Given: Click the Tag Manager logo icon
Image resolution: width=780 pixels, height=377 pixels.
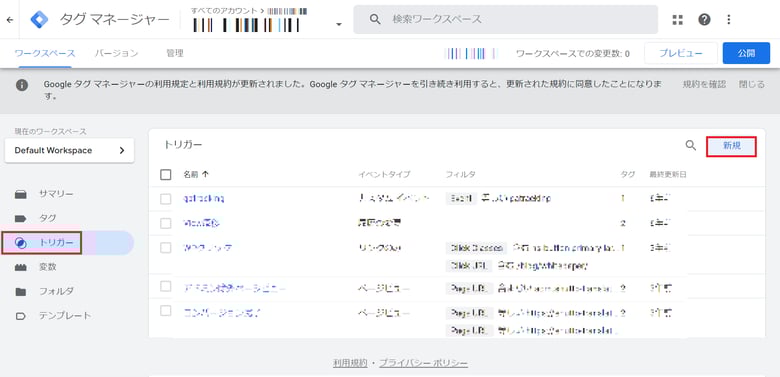Looking at the screenshot, I should [39, 19].
